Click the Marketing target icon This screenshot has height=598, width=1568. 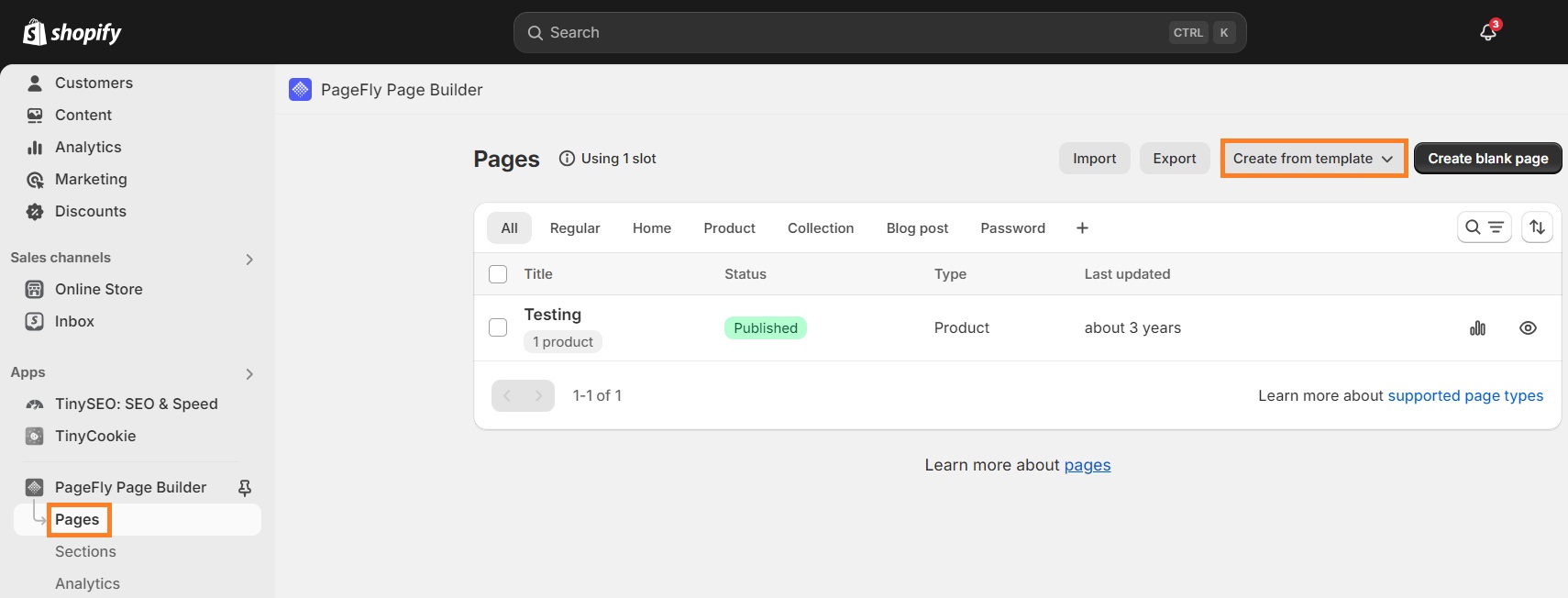pos(35,179)
